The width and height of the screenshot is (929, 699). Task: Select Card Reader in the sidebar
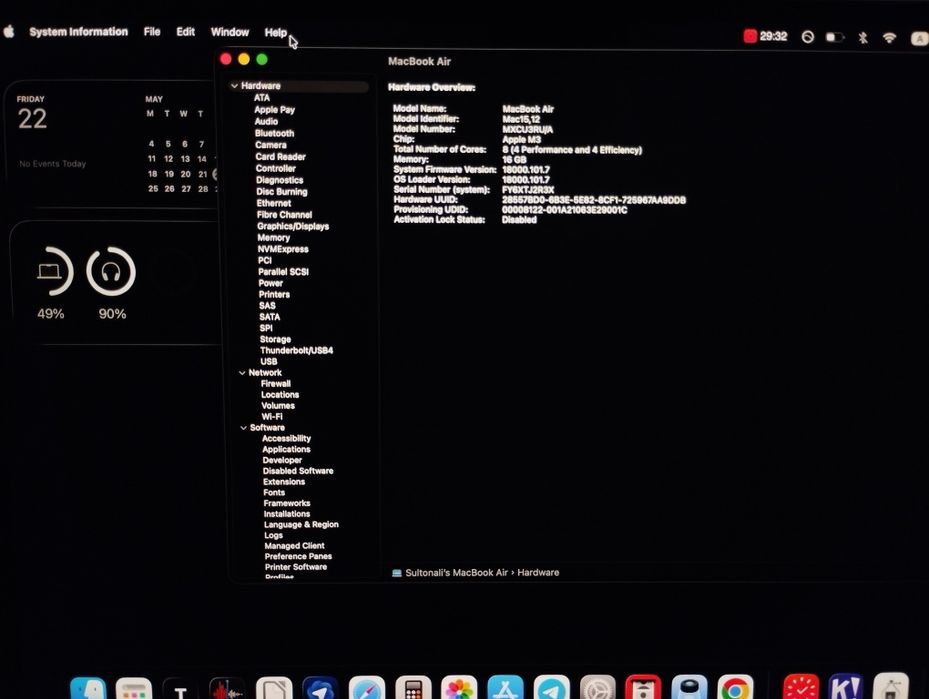[x=280, y=157]
